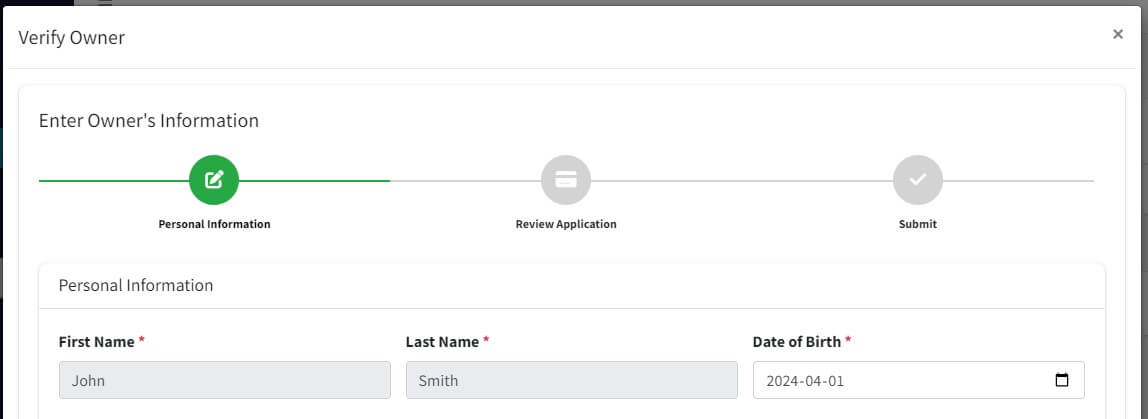Close the Verify Owner dialog

click(x=1117, y=34)
